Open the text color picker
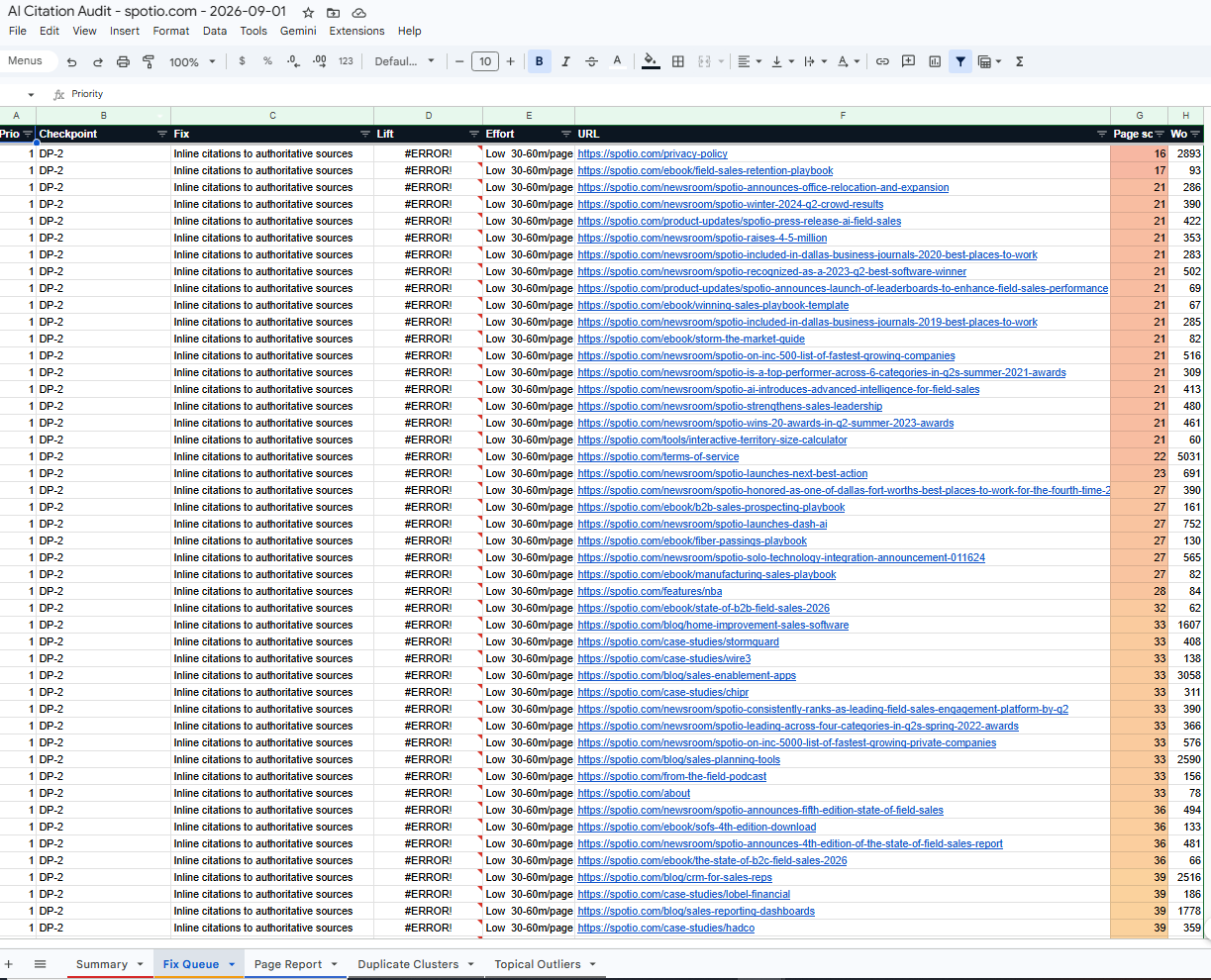 click(x=617, y=61)
